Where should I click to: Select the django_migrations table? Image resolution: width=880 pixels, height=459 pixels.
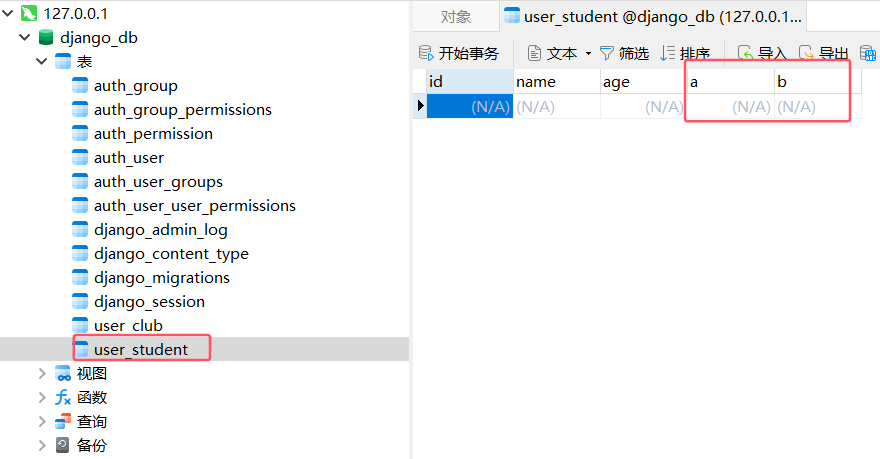pos(161,278)
